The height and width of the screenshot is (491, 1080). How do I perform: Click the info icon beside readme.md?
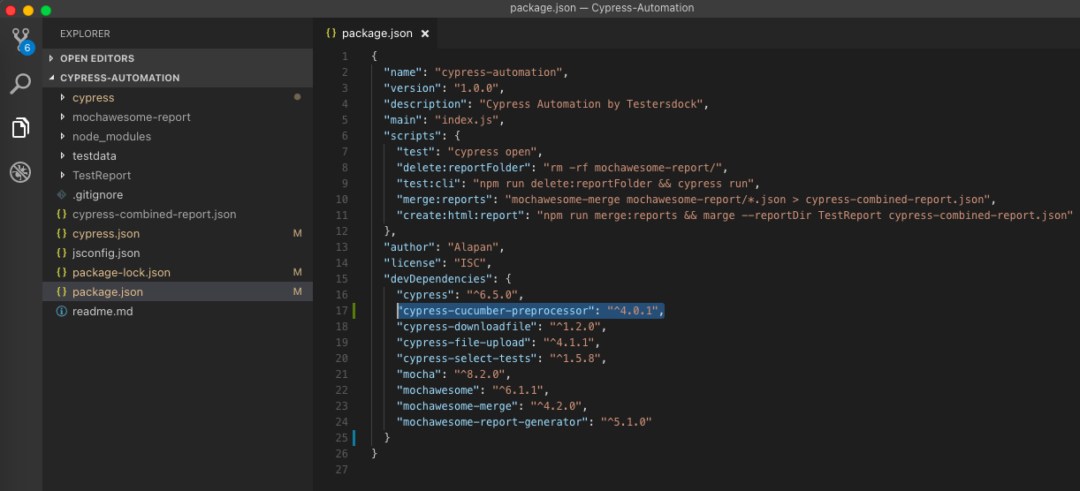point(61,311)
